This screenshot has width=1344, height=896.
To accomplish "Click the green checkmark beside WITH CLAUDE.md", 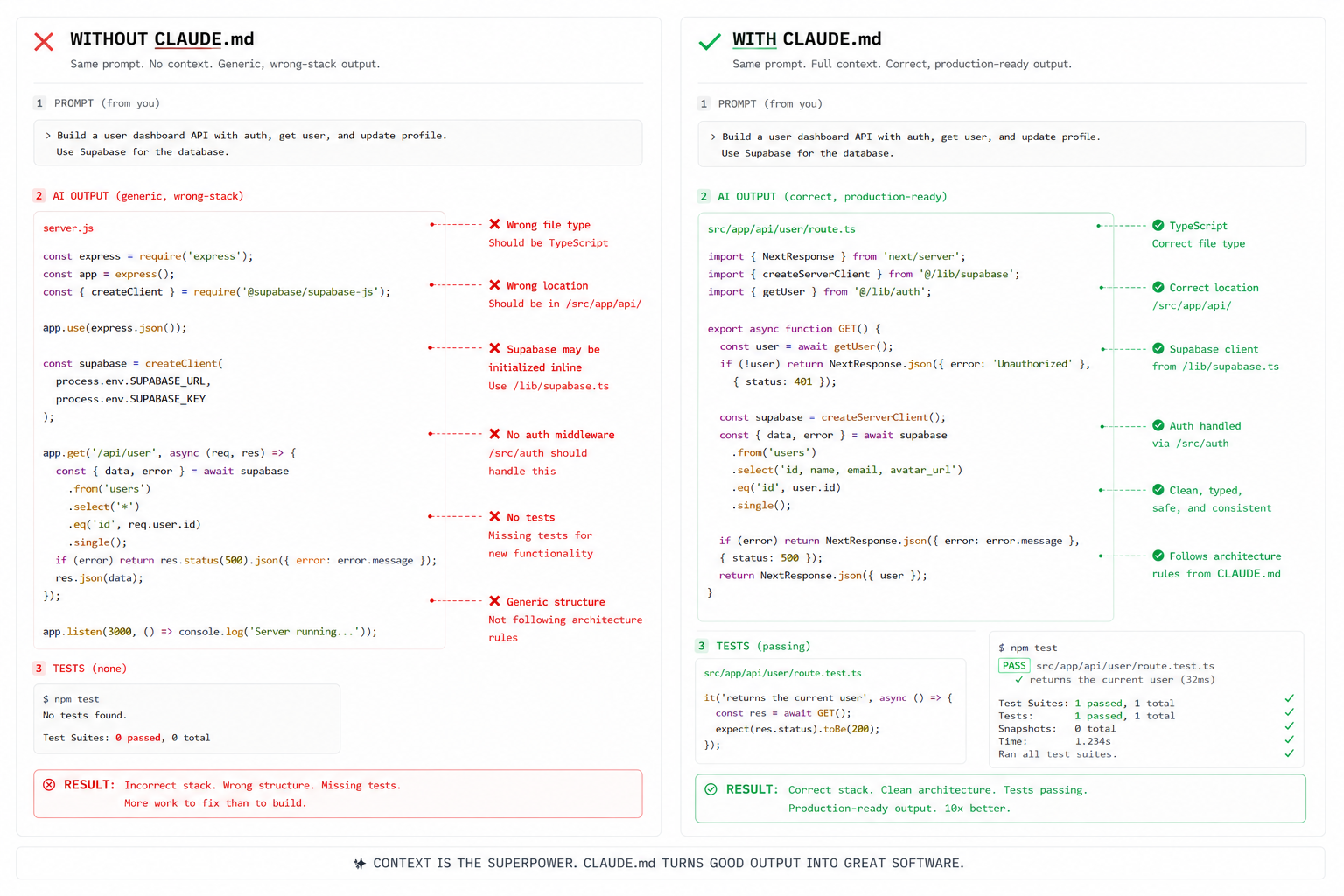I will [710, 41].
